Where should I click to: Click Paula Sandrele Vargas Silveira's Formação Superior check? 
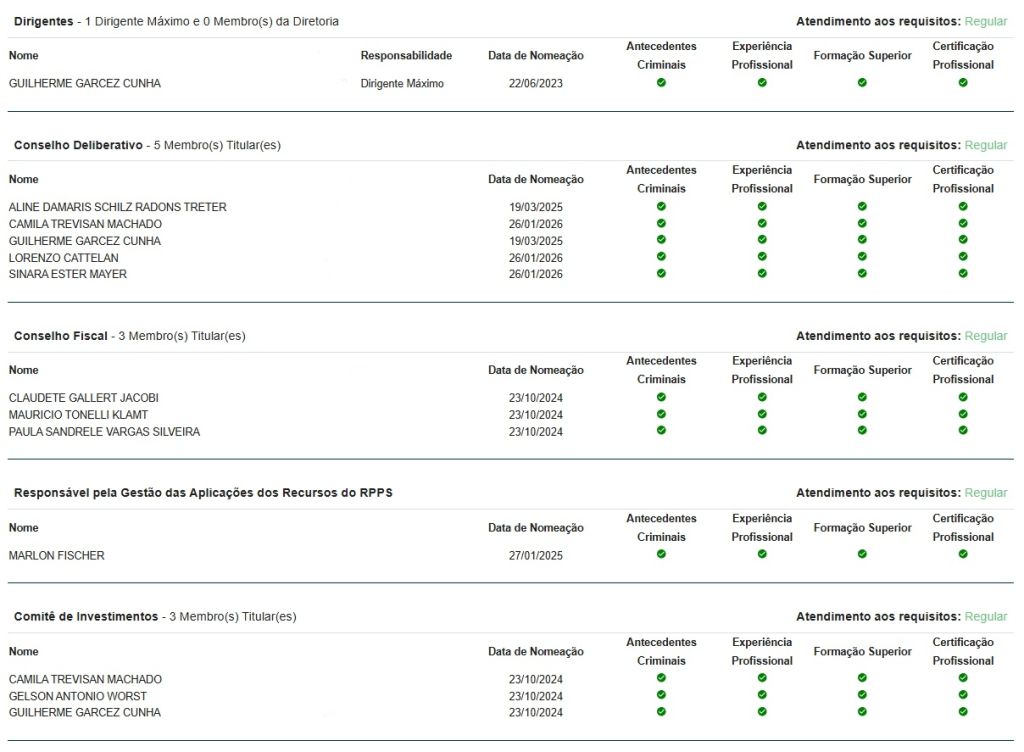pos(862,431)
